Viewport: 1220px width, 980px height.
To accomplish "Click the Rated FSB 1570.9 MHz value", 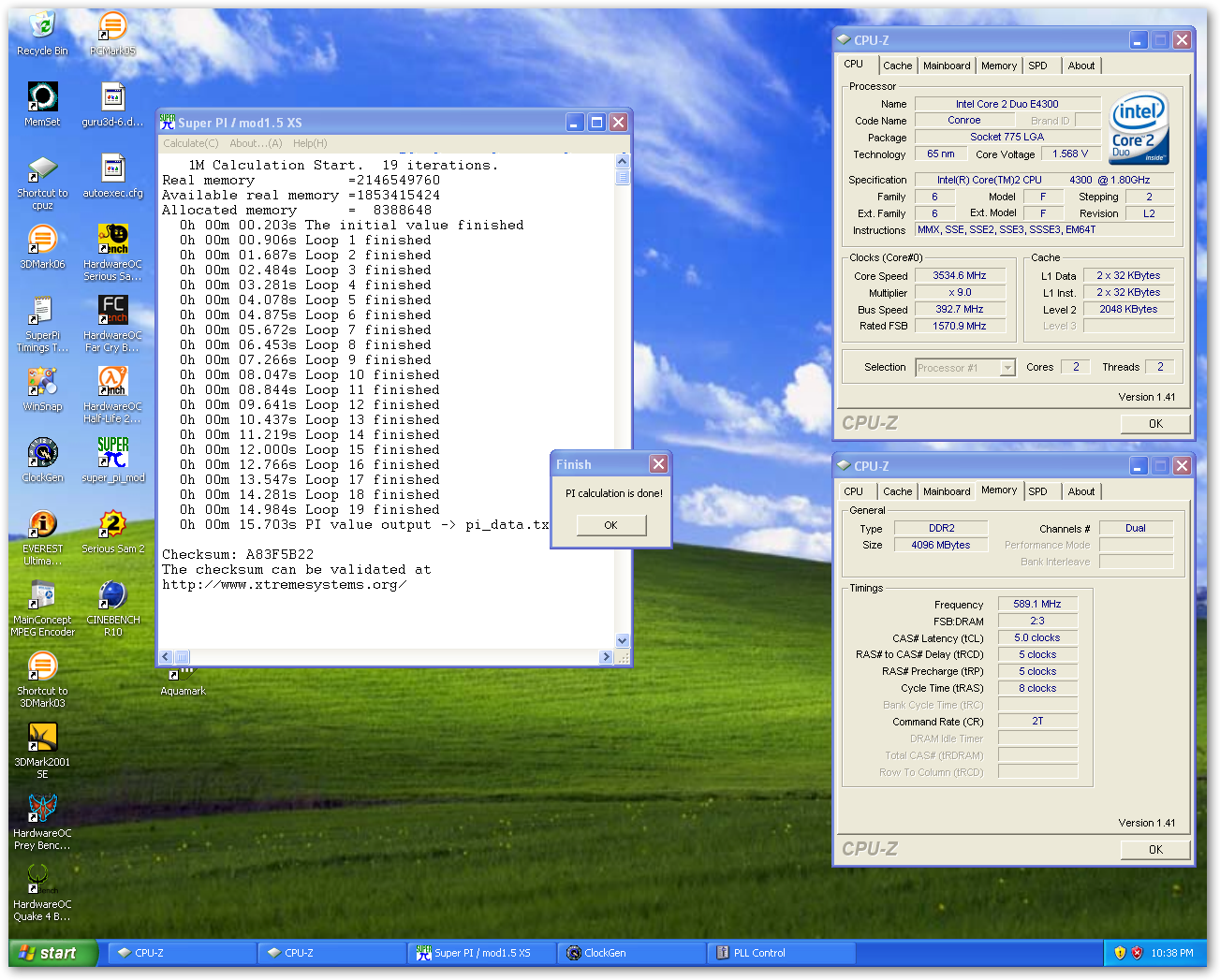I will [x=960, y=327].
